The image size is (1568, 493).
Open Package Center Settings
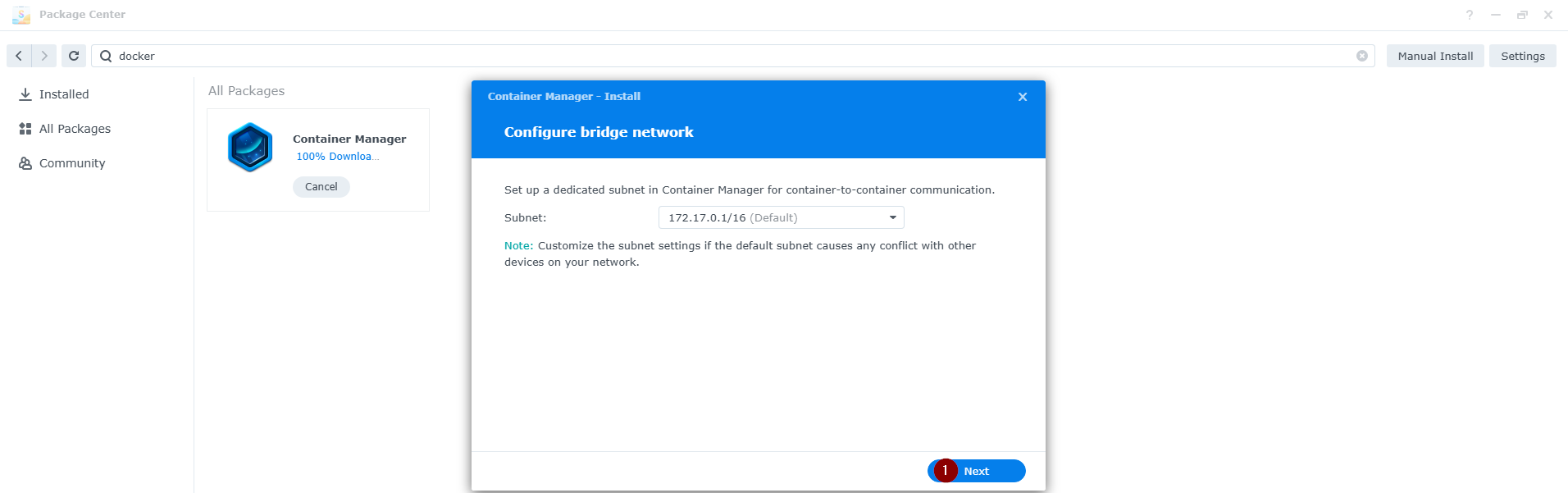pos(1522,56)
